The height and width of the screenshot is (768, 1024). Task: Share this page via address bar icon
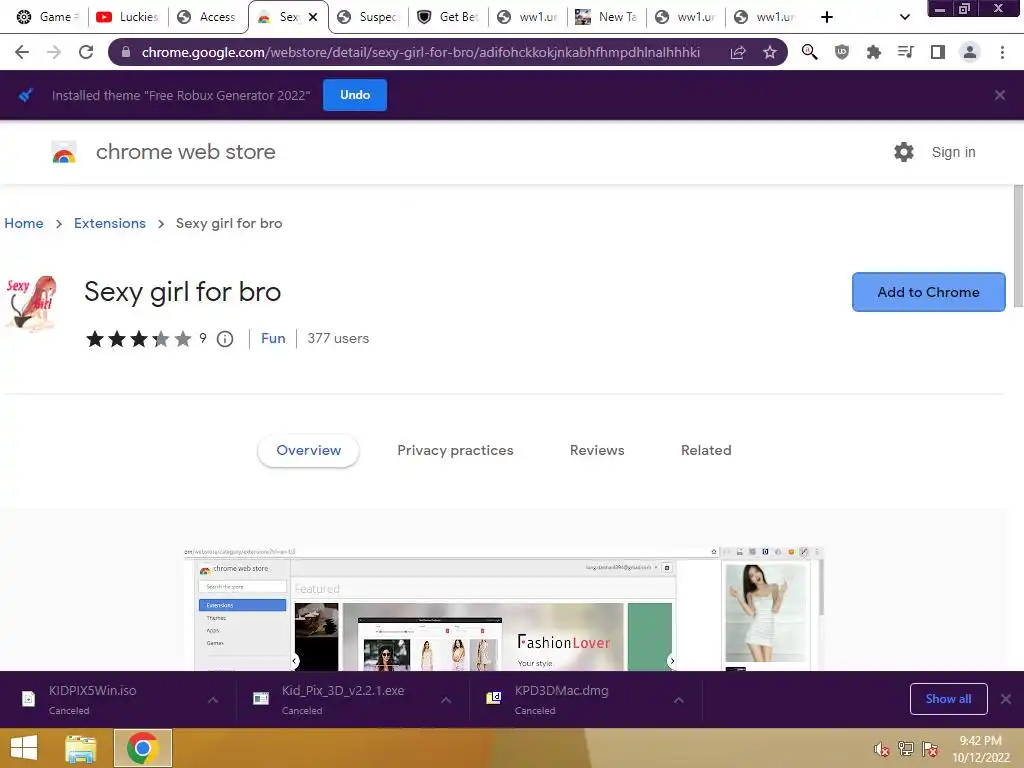[738, 52]
